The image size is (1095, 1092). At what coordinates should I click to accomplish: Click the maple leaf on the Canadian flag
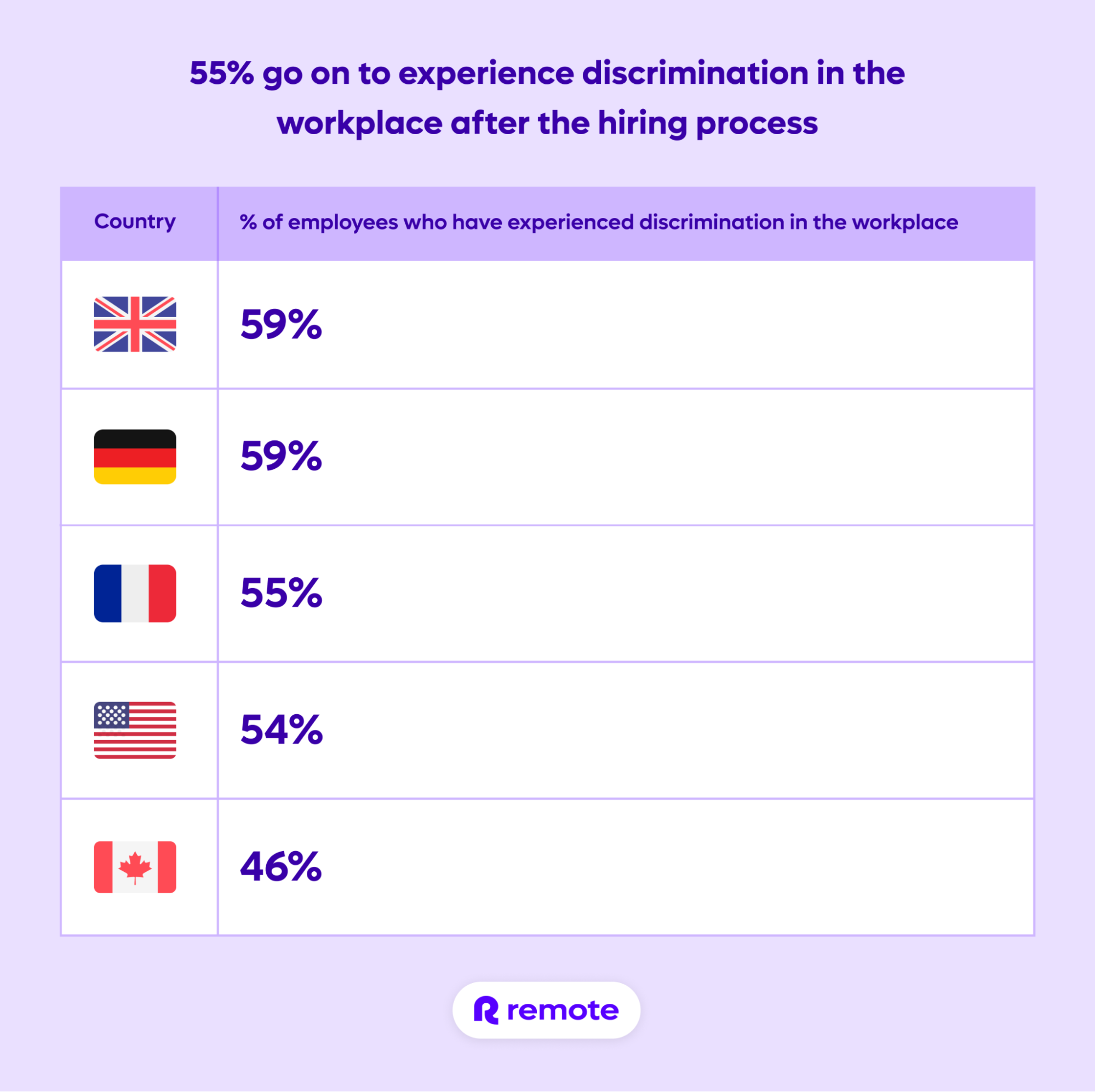(x=135, y=867)
